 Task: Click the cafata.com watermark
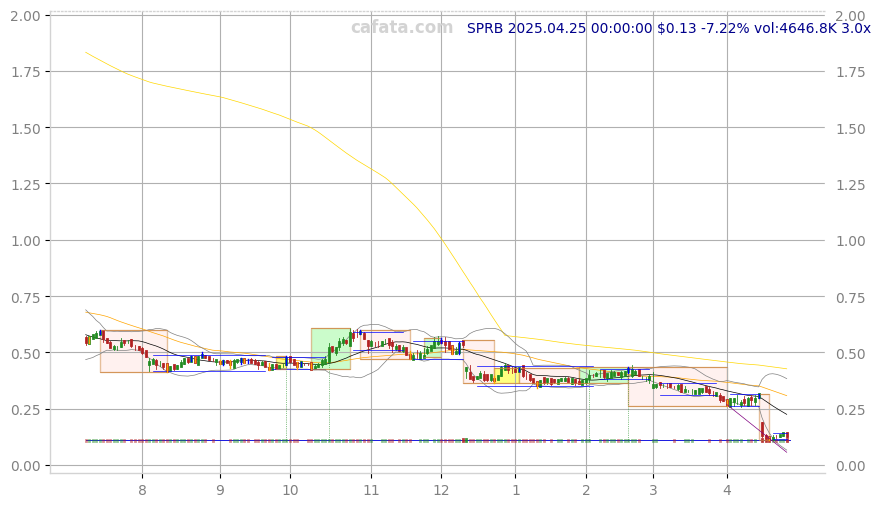pyautogui.click(x=401, y=28)
